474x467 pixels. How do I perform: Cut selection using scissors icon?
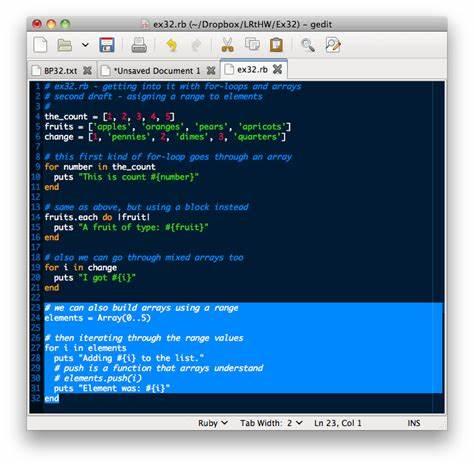pyautogui.click(x=228, y=45)
